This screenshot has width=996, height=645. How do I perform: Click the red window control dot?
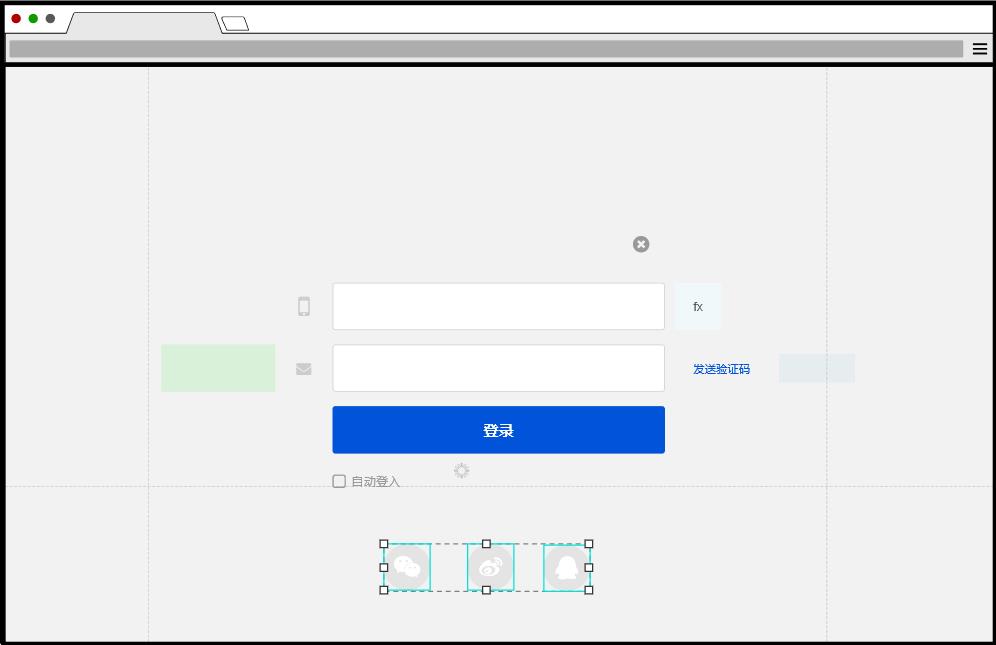click(17, 18)
